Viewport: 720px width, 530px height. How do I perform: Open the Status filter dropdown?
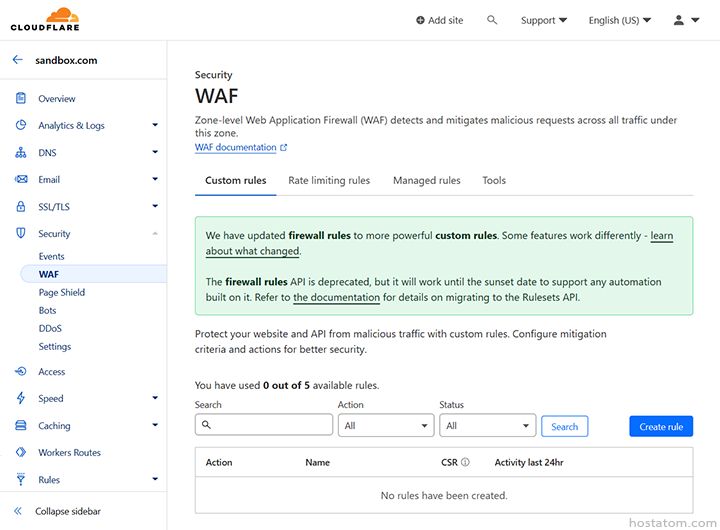pyautogui.click(x=487, y=425)
